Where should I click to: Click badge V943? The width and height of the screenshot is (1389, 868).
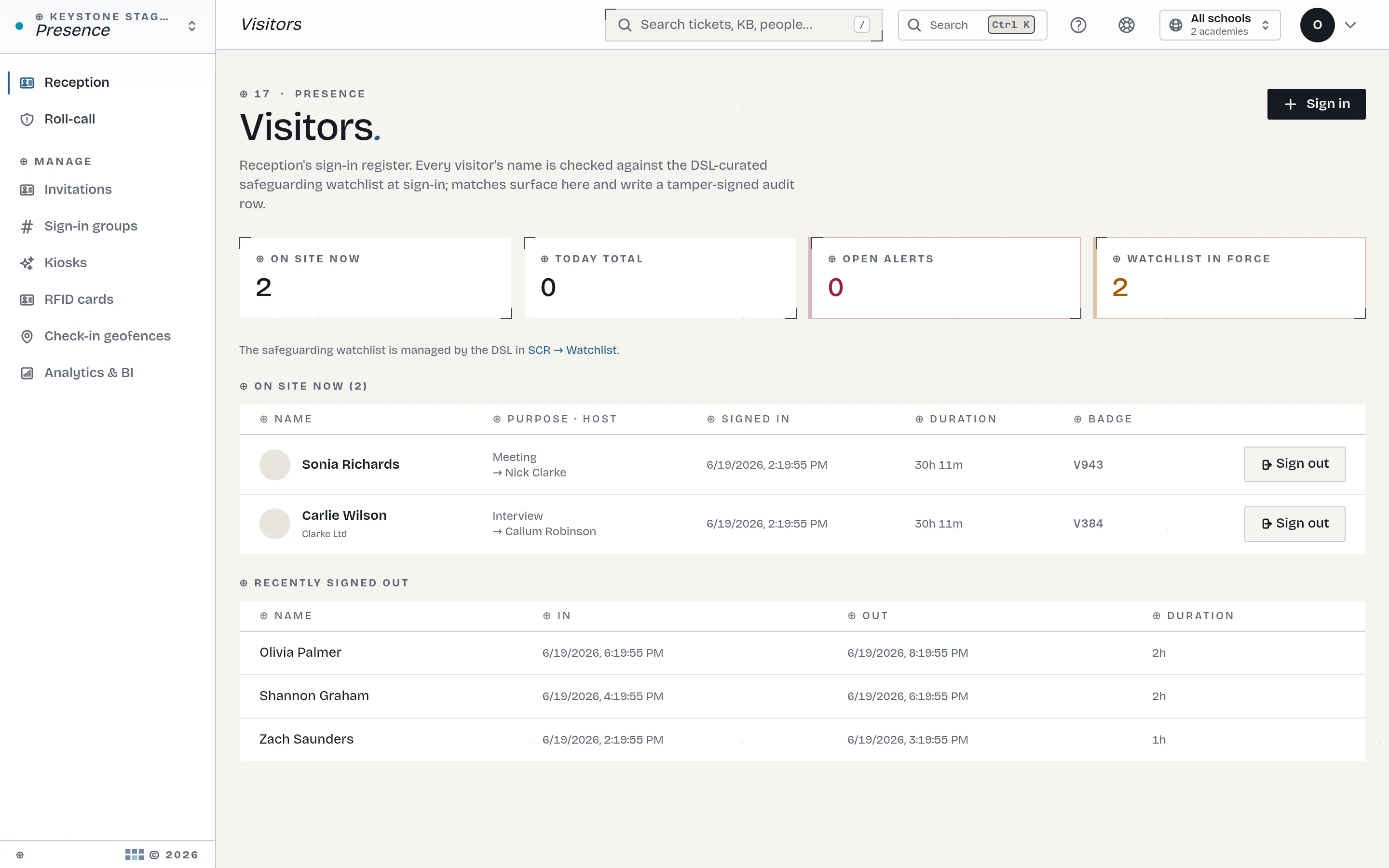[1088, 464]
